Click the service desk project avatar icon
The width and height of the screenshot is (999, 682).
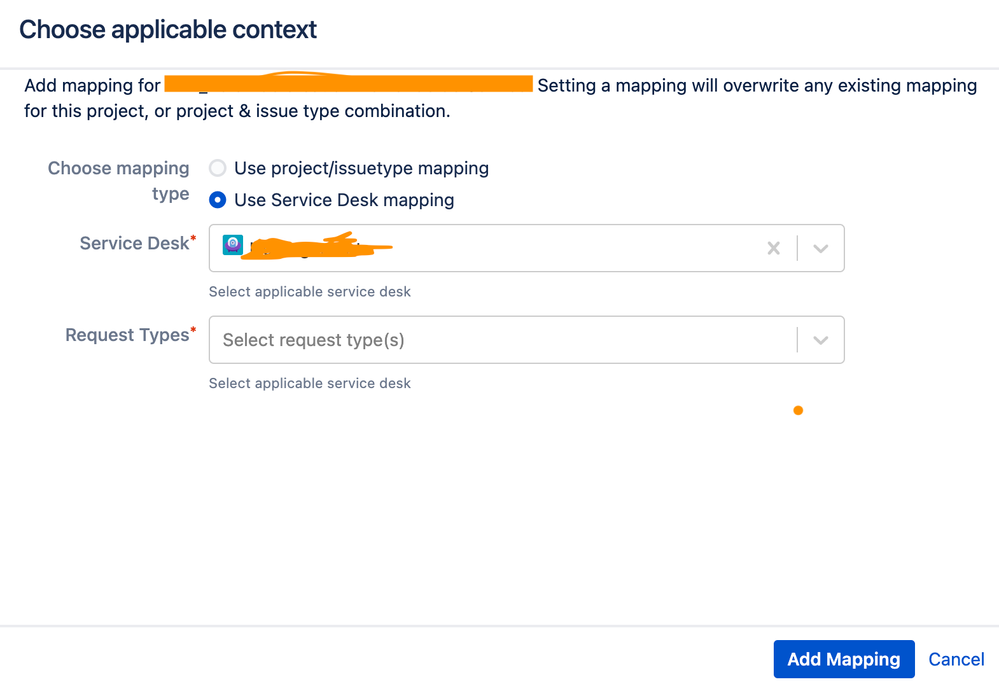(232, 245)
